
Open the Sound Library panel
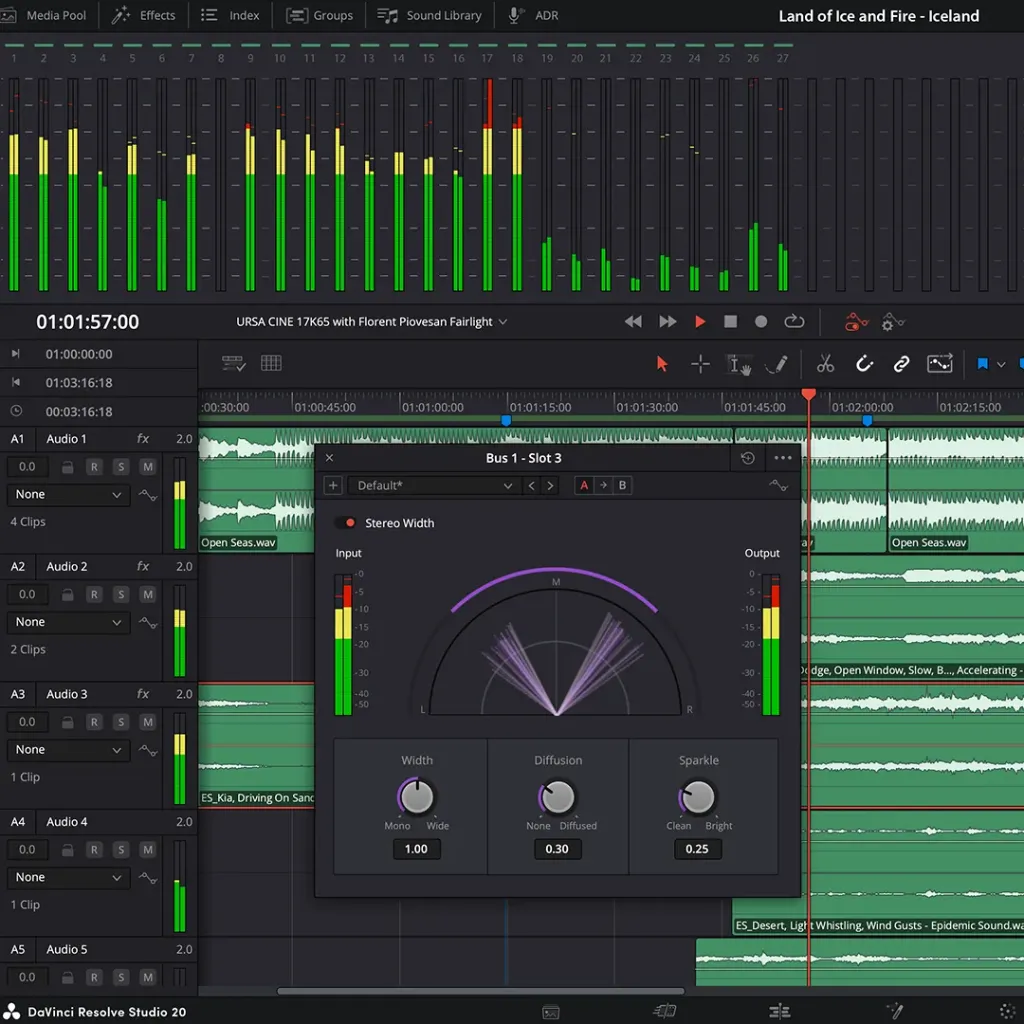(x=429, y=15)
